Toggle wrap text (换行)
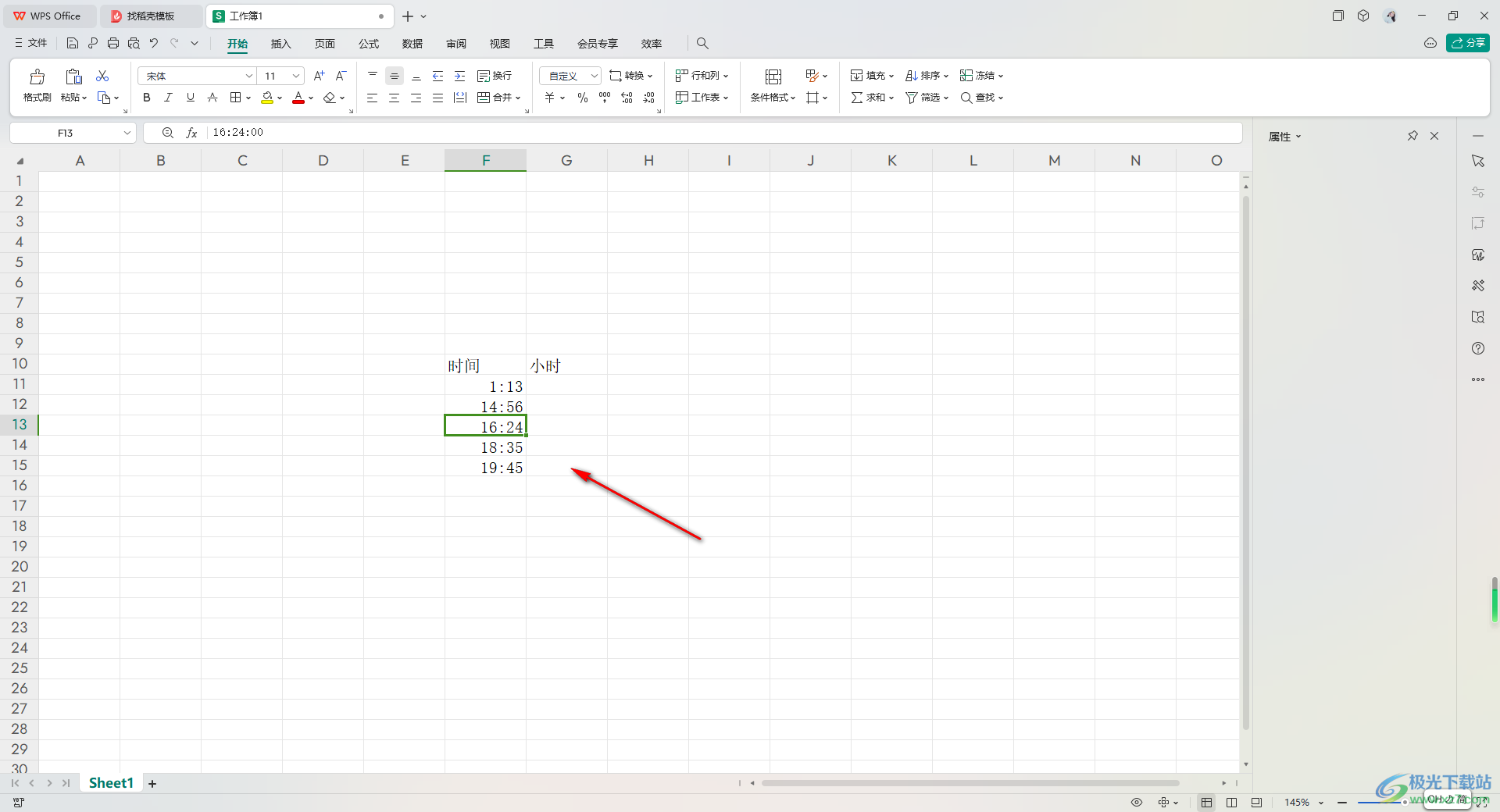 pyautogui.click(x=495, y=76)
